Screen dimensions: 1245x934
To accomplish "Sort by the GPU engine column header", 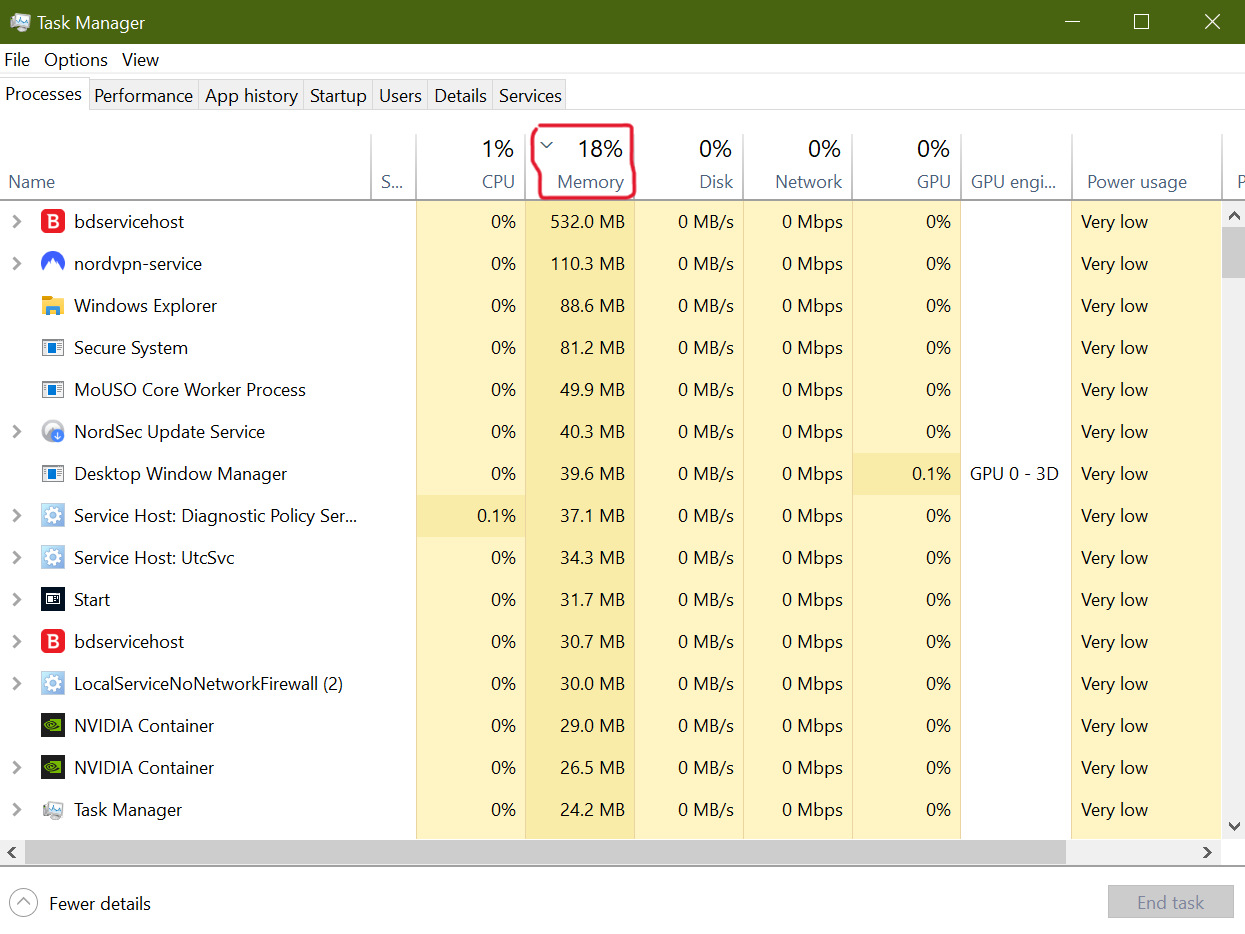I will tap(1016, 167).
